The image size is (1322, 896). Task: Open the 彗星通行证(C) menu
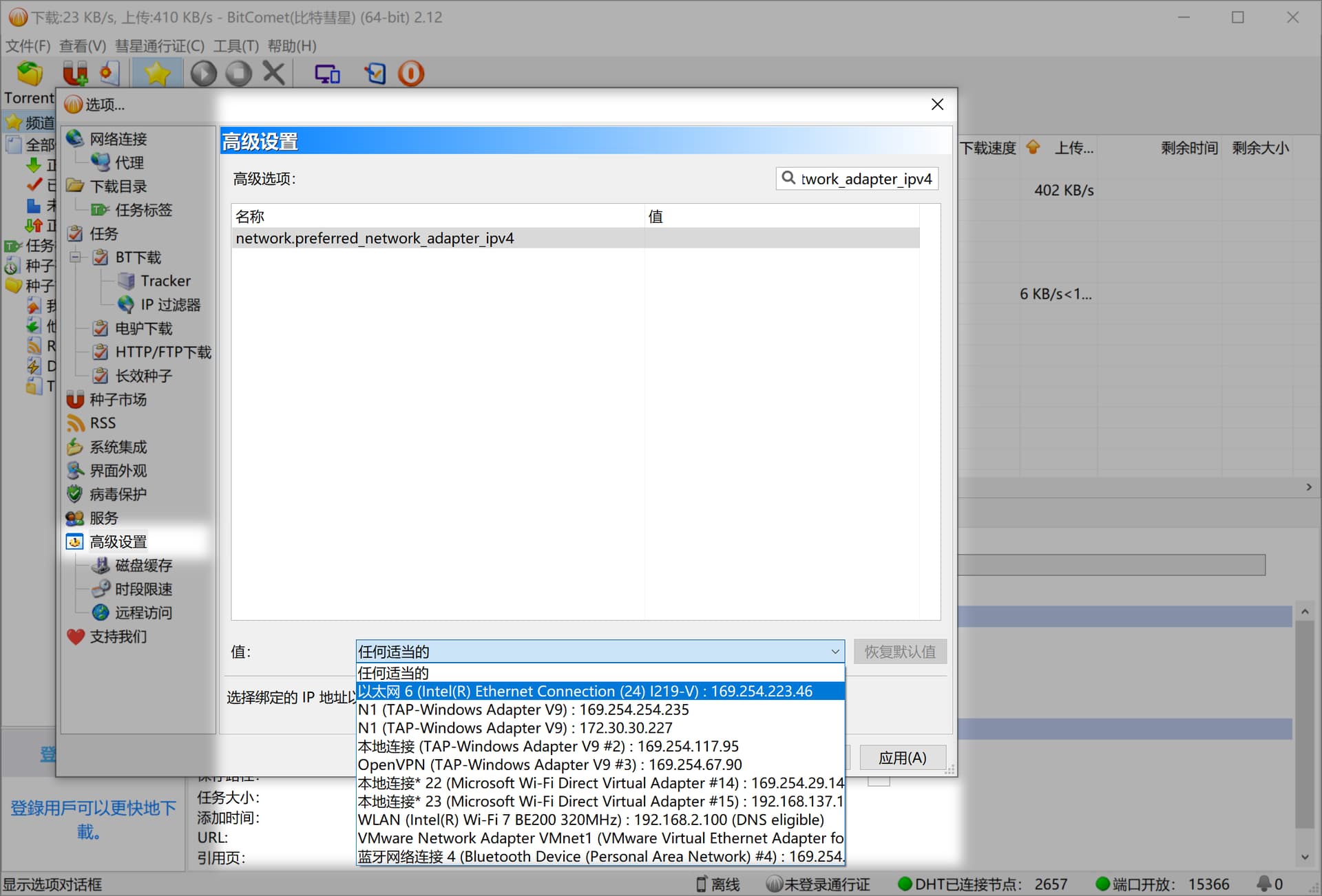click(159, 46)
